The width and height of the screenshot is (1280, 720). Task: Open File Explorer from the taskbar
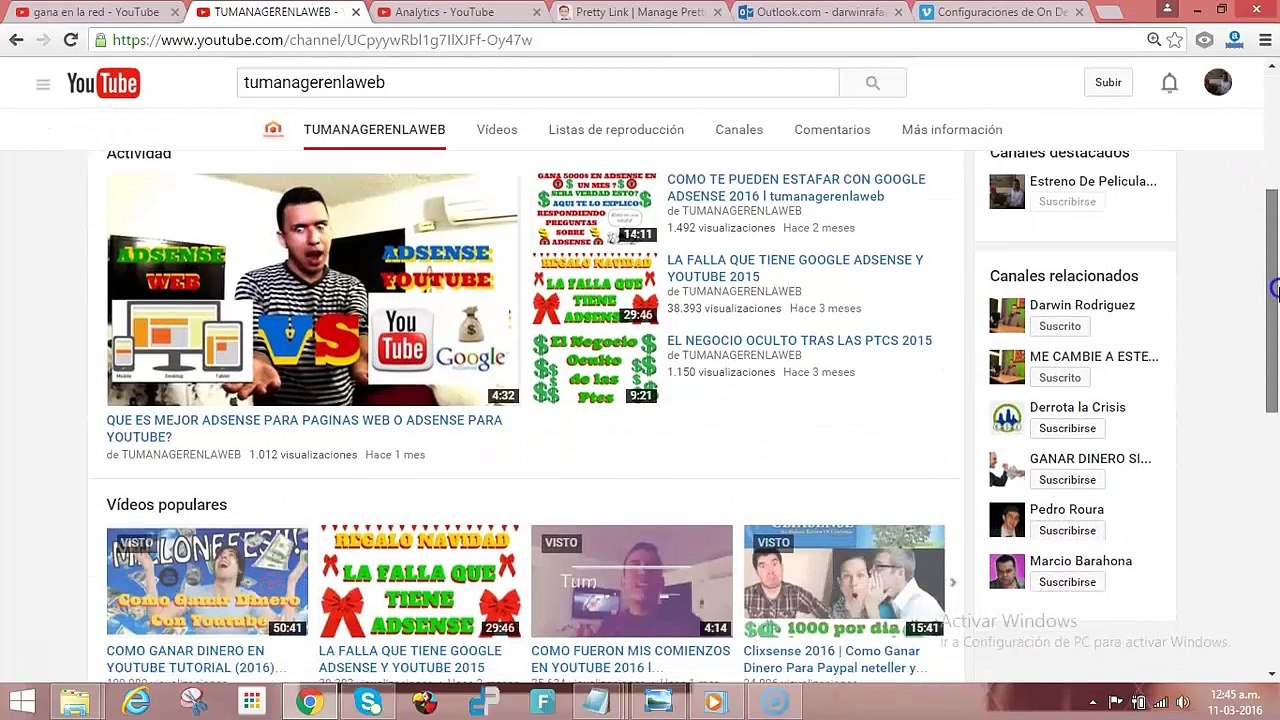point(75,702)
